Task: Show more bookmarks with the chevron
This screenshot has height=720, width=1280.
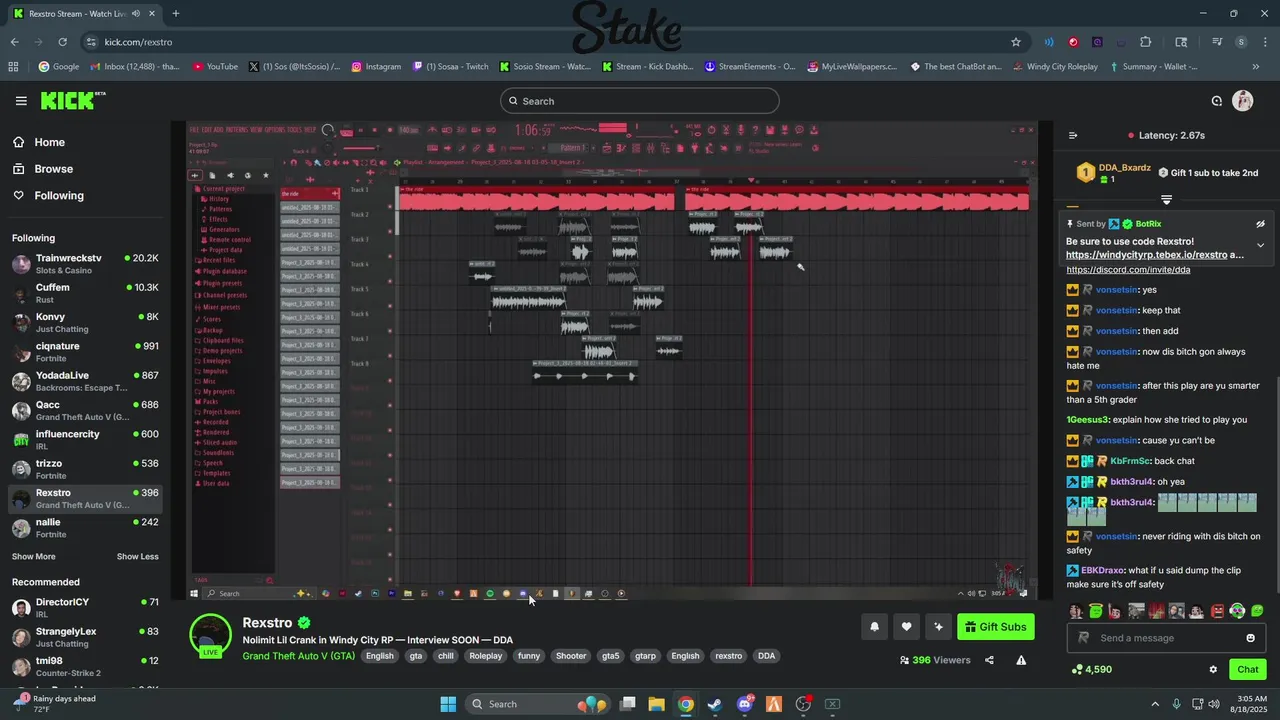Action: 1256,67
